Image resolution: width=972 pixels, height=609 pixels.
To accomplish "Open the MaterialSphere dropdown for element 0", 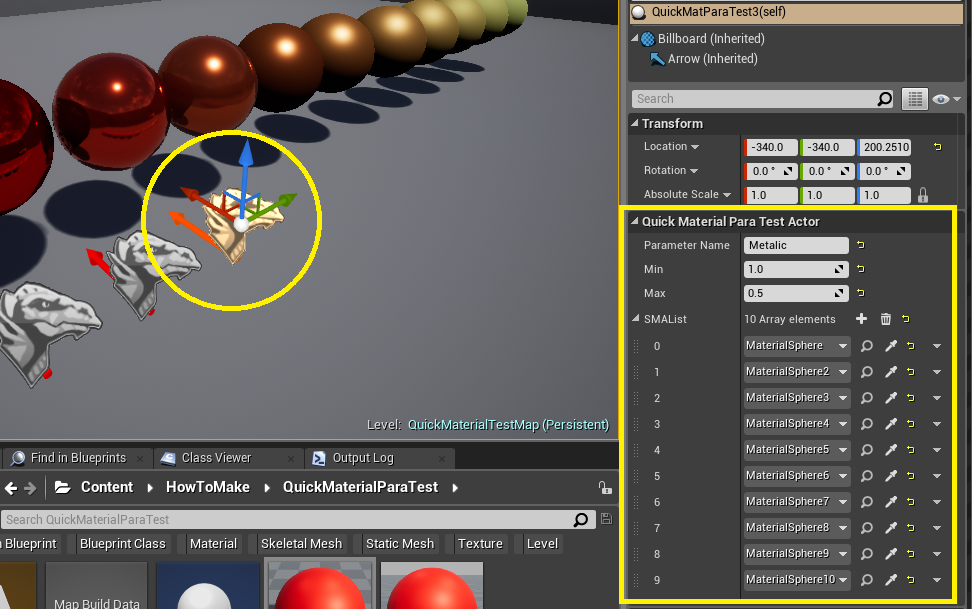I will (796, 346).
